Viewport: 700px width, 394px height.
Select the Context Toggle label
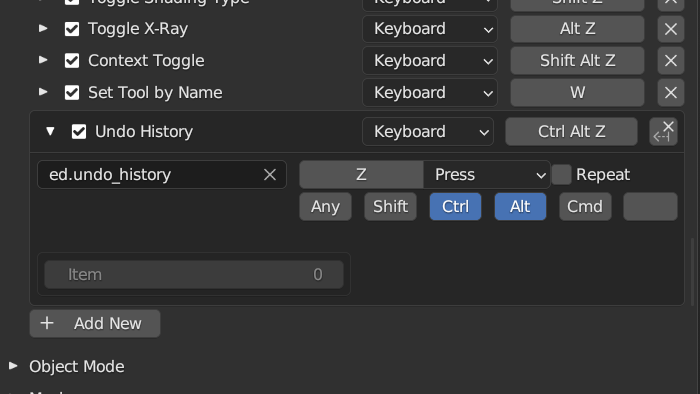(146, 61)
